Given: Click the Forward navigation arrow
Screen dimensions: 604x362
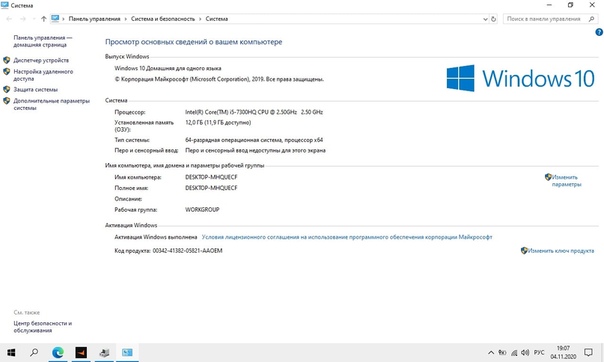Looking at the screenshot, I should 23,19.
